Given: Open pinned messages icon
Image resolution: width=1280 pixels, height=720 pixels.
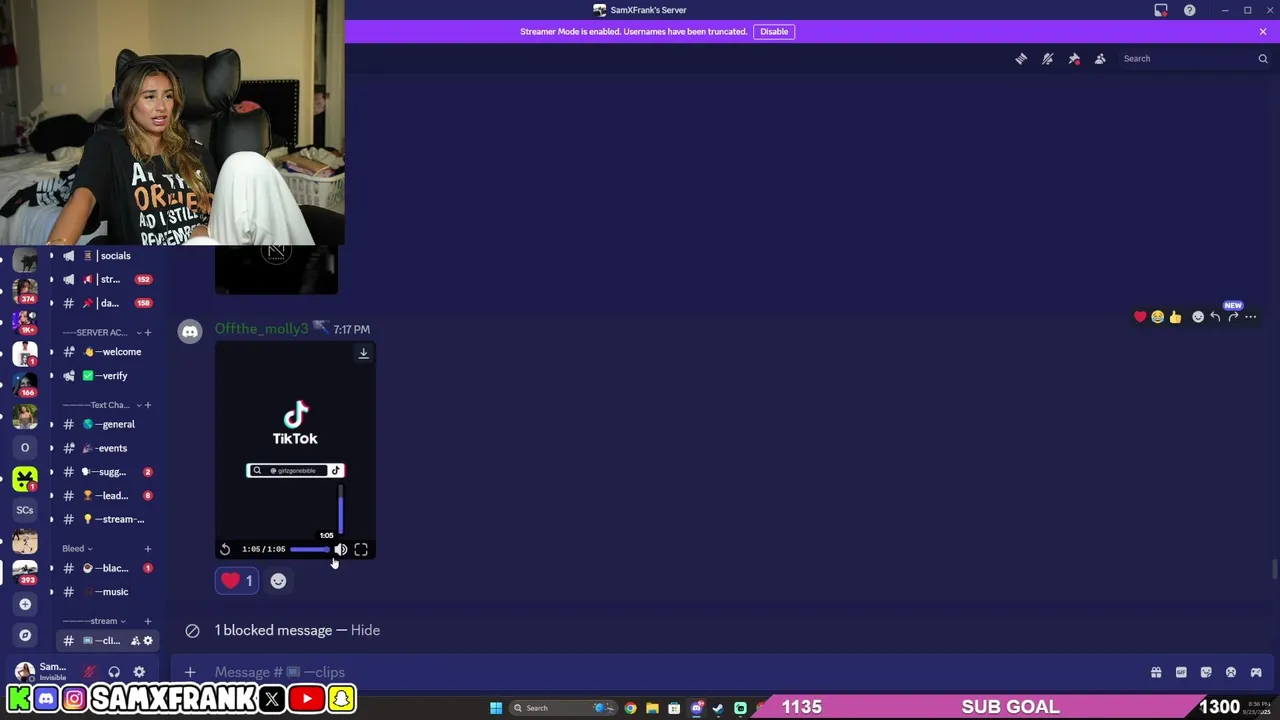Looking at the screenshot, I should [x=1074, y=59].
